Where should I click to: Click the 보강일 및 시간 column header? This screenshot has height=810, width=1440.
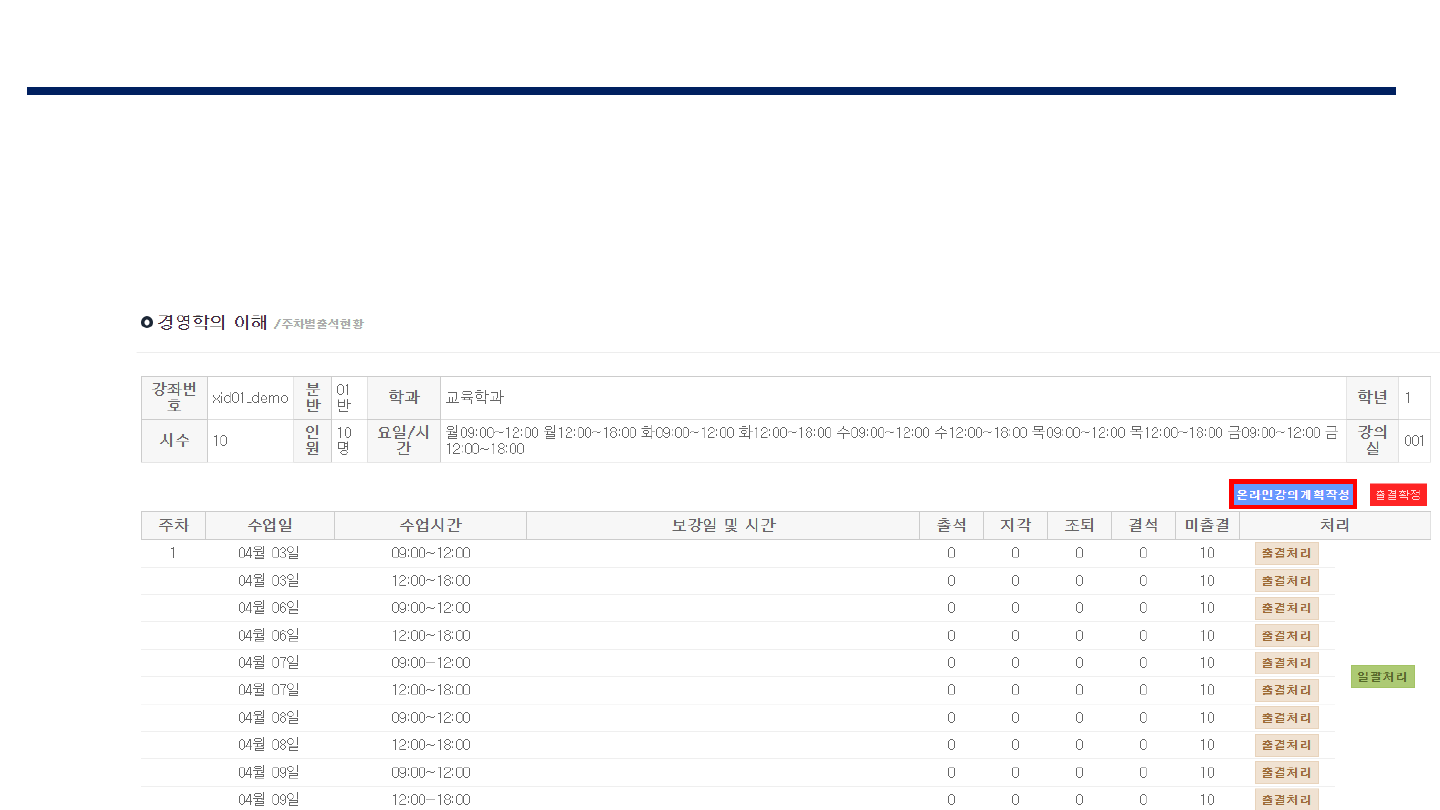[x=722, y=526]
